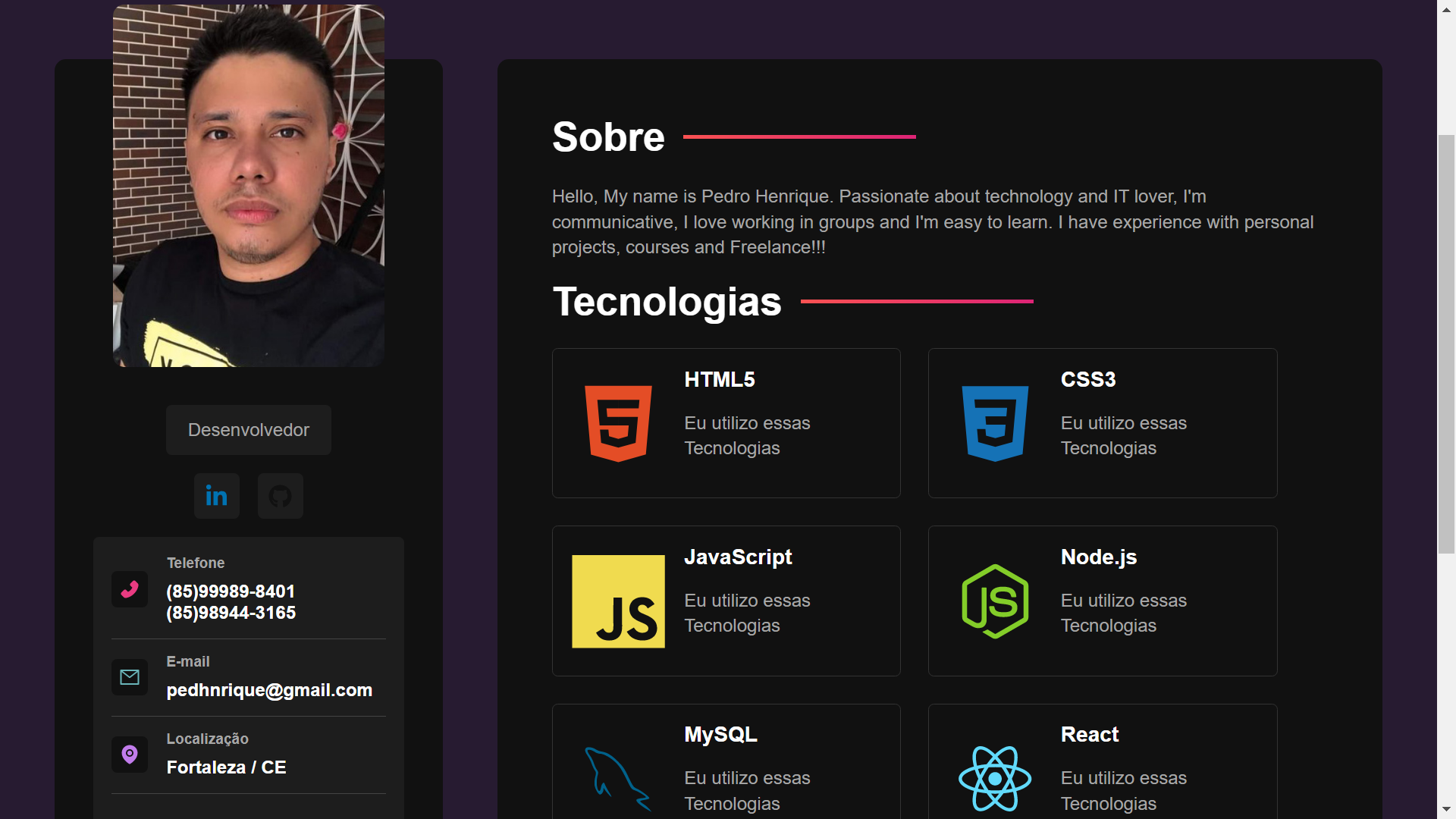Select the HTML5 logo icon
The image size is (1456, 819).
618,423
